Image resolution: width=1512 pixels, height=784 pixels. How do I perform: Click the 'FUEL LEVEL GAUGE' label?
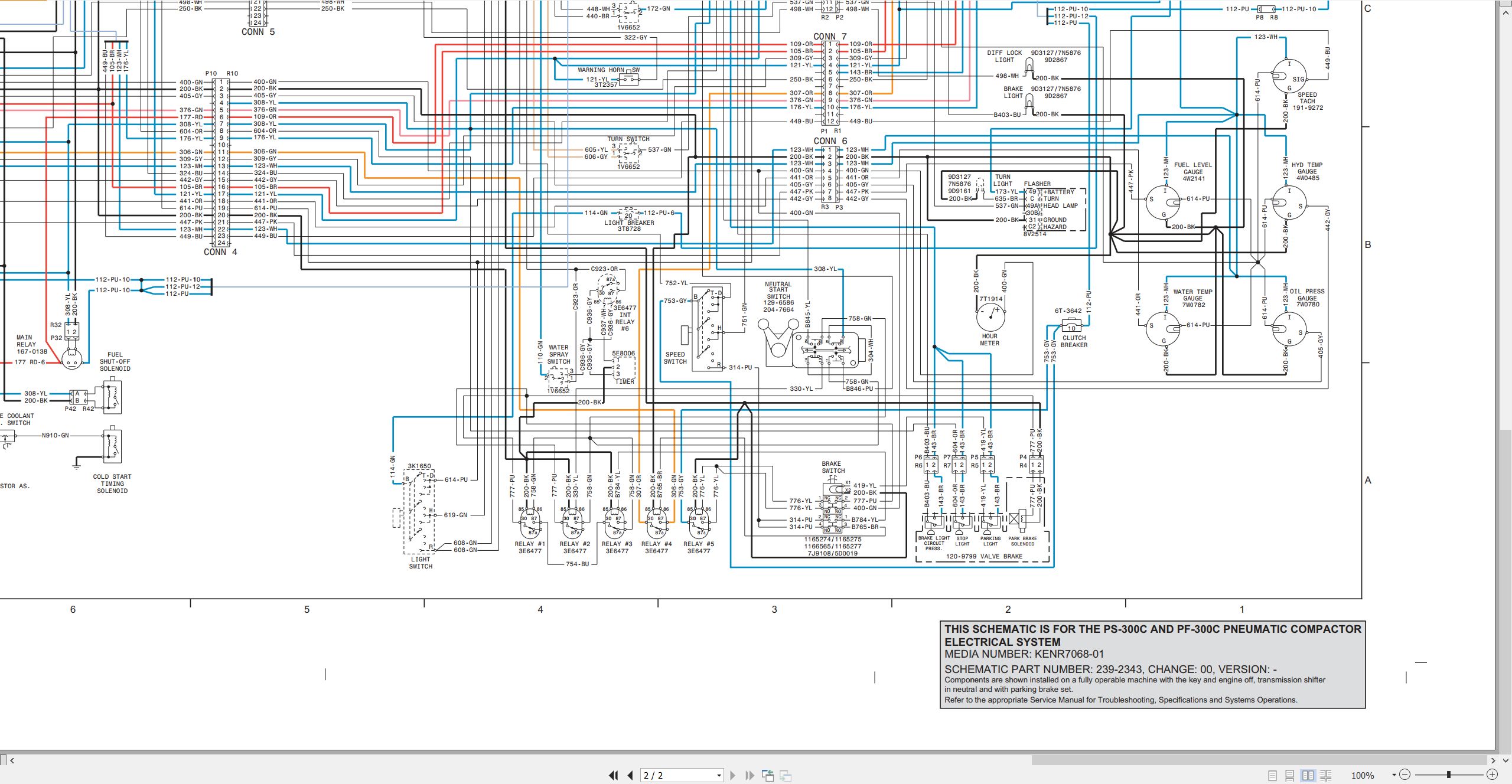pos(1193,168)
